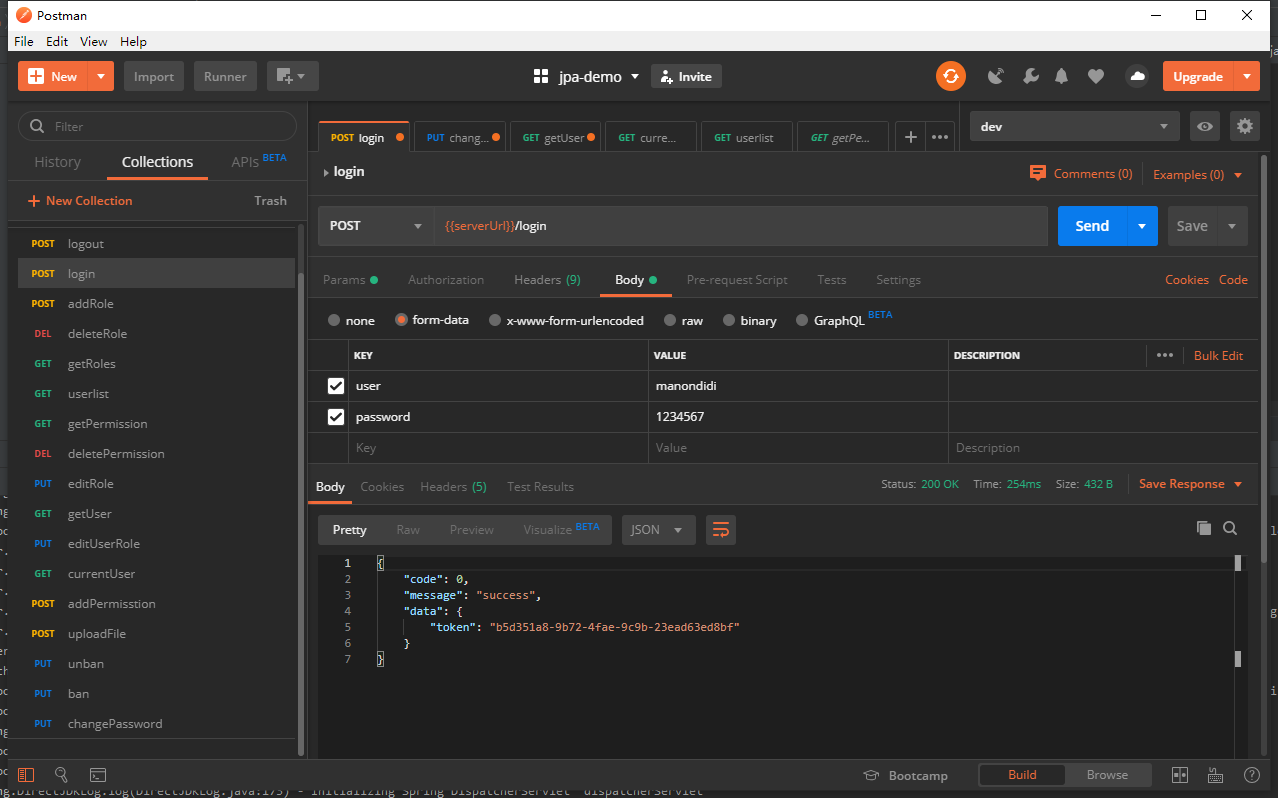This screenshot has width=1278, height=798.
Task: Open the JSON format dropdown
Action: tap(658, 530)
